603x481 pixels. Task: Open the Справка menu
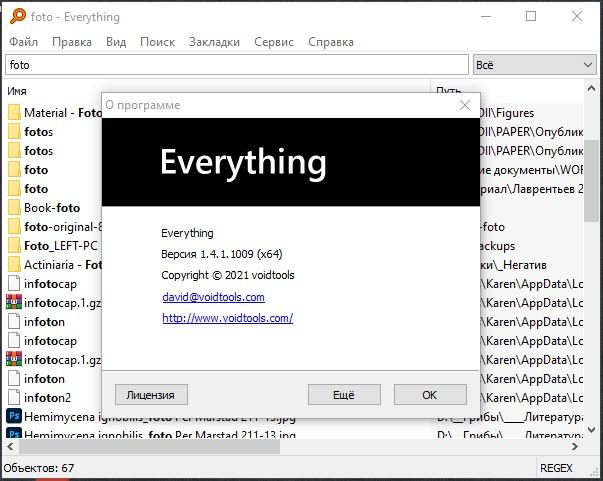click(331, 42)
